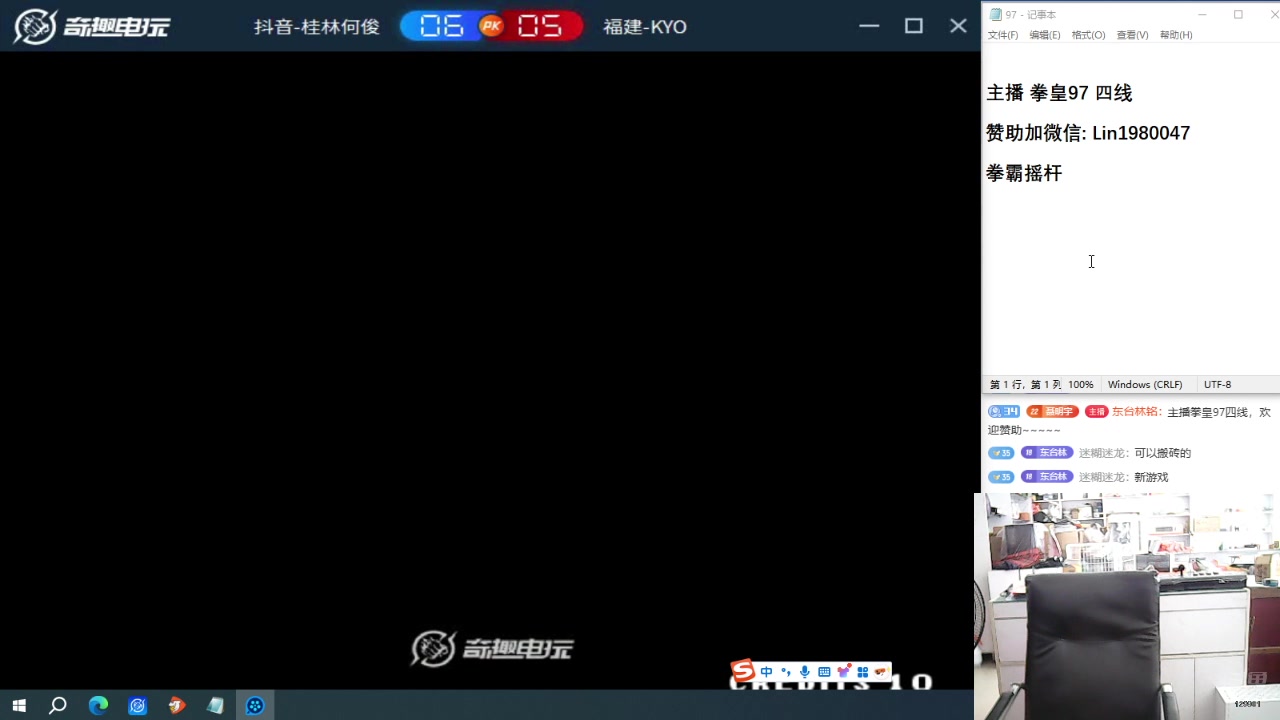The image size is (1280, 720).
Task: Click the Notepad icon in its title bar
Action: (996, 14)
